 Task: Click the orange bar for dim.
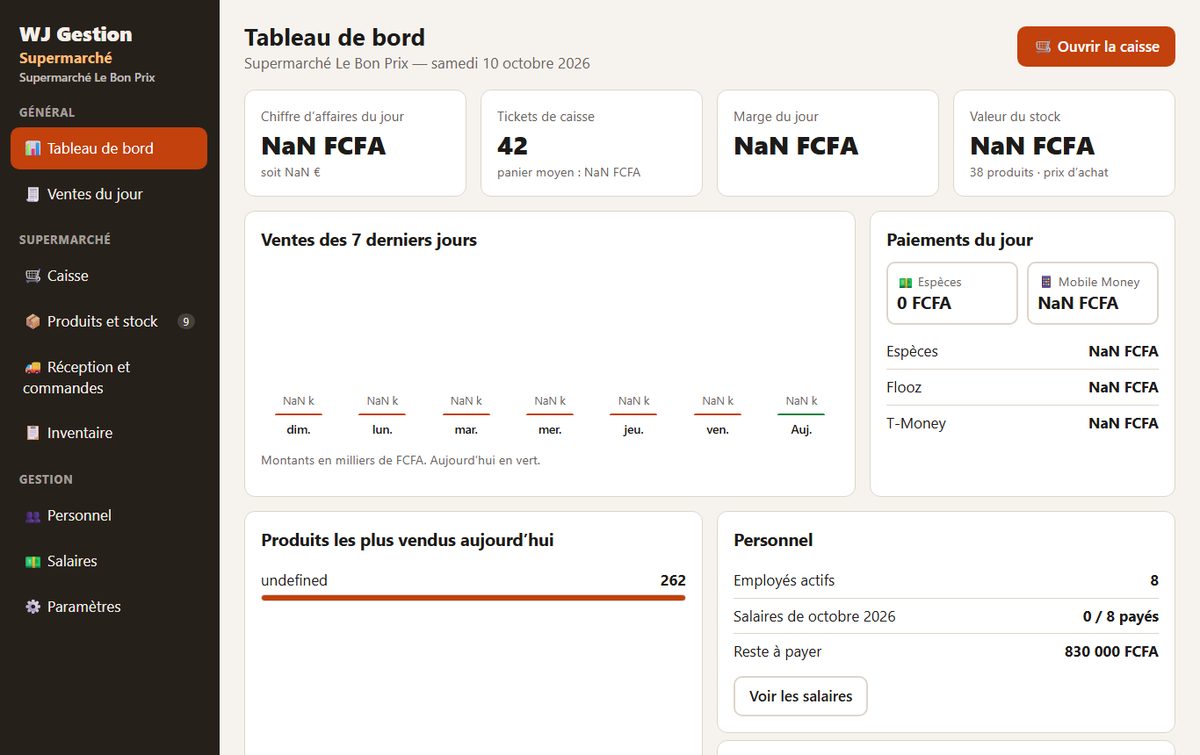pyautogui.click(x=298, y=413)
